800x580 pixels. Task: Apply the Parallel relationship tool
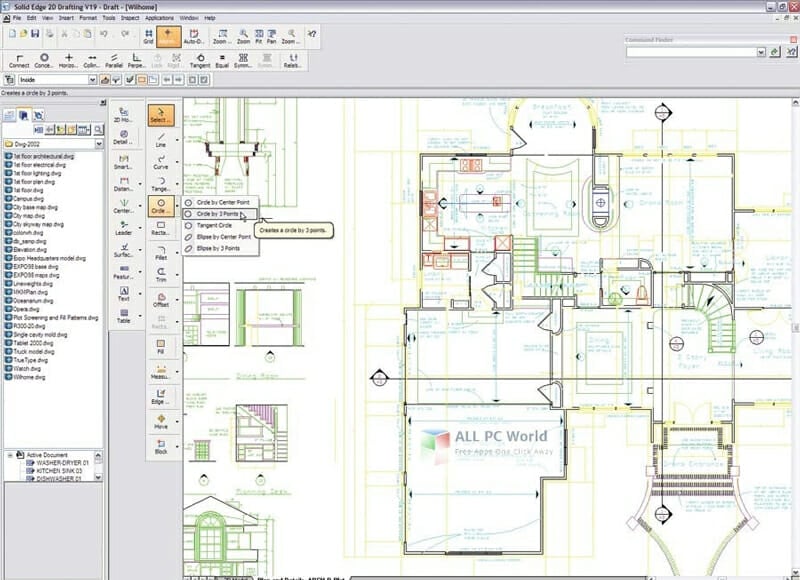(x=114, y=61)
